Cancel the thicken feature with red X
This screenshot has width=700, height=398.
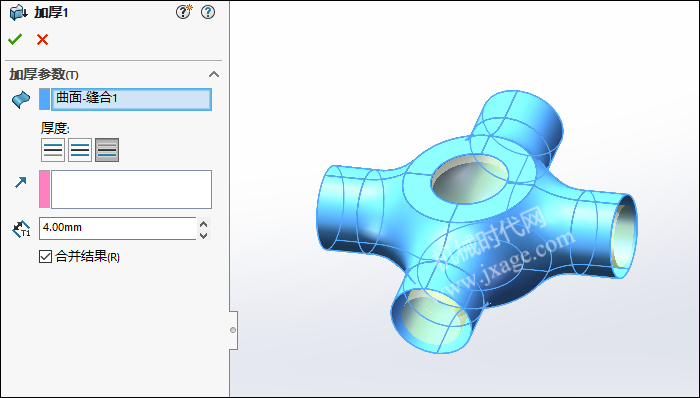pos(42,40)
